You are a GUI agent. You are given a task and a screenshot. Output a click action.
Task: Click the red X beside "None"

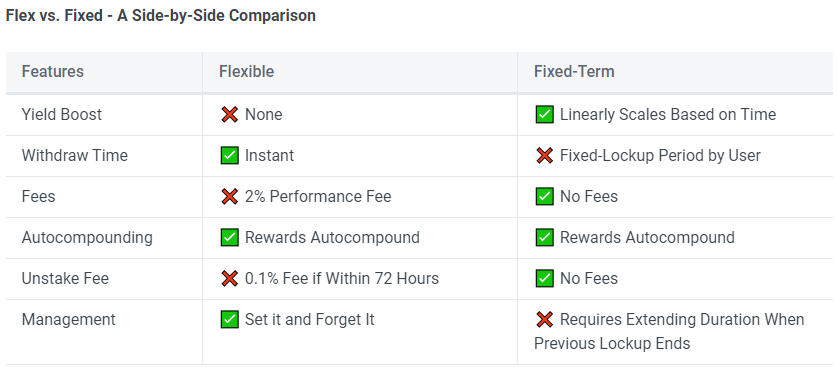pos(230,114)
